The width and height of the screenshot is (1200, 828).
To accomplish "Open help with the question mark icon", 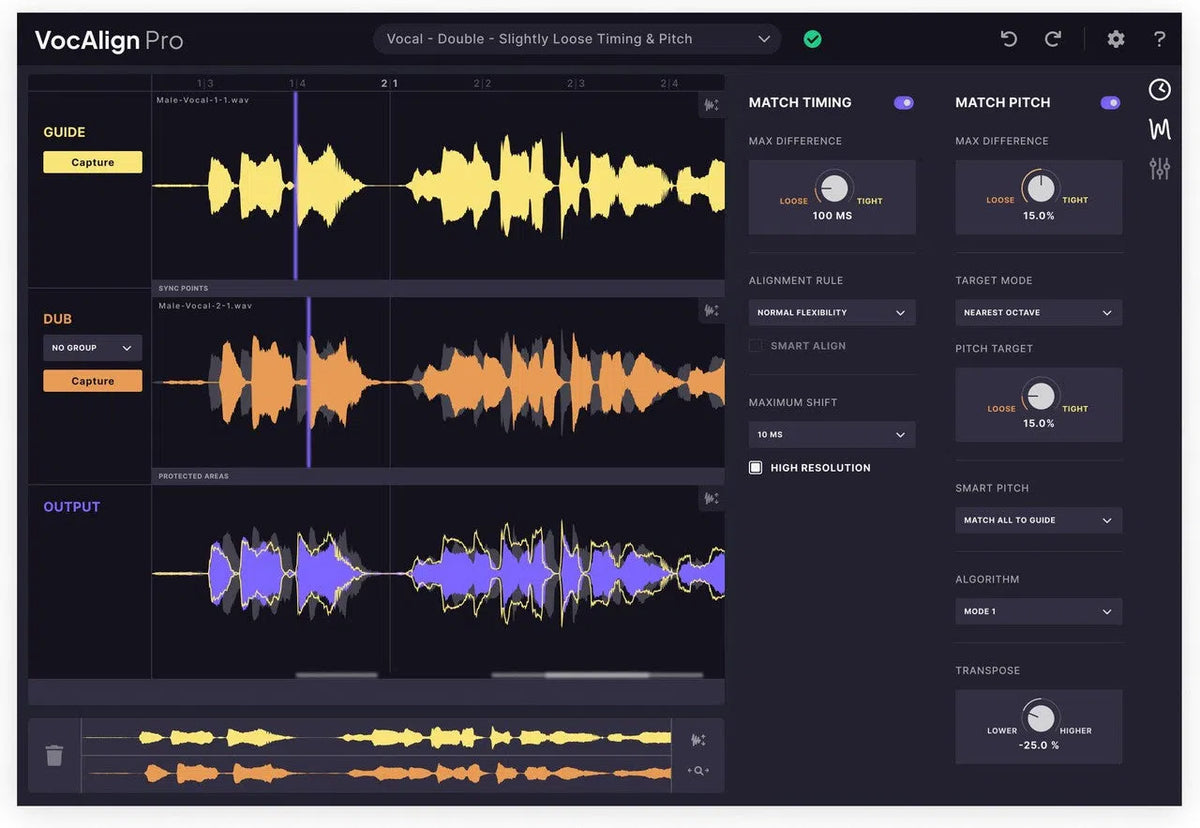I will tap(1159, 39).
